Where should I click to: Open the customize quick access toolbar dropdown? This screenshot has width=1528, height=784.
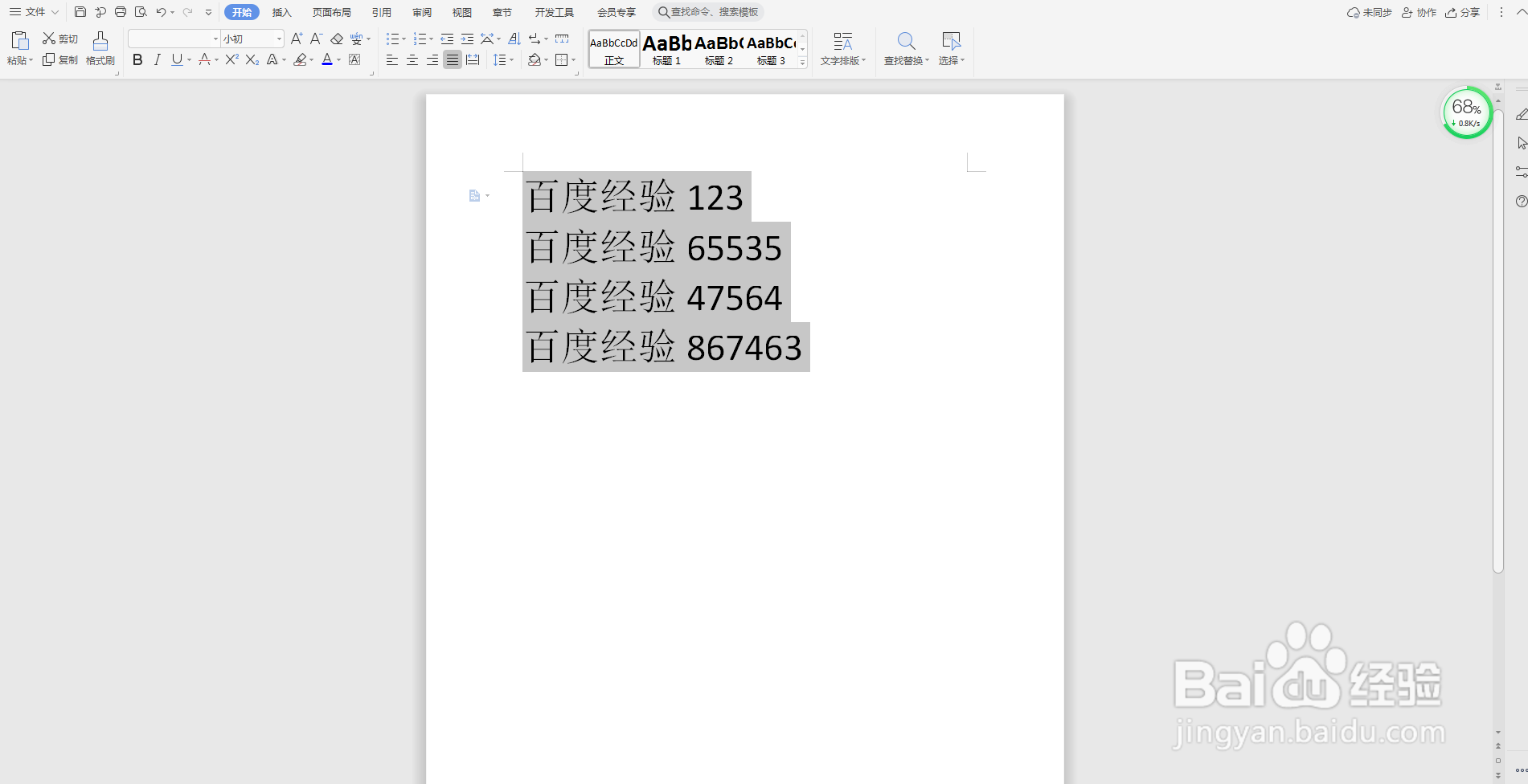pyautogui.click(x=208, y=12)
